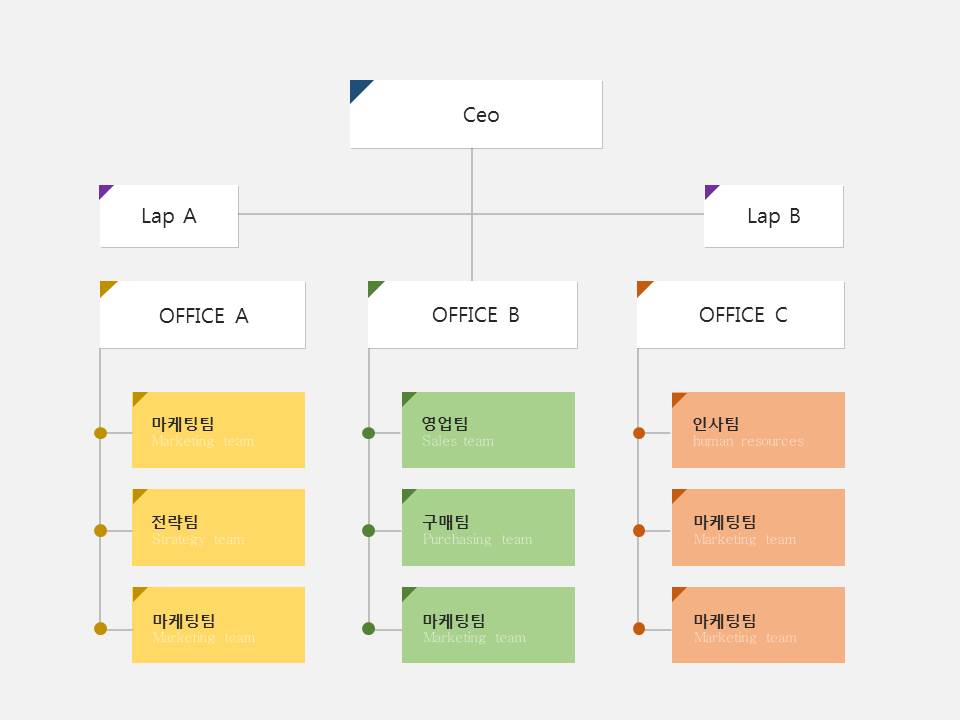Select the OFFICE B header box
Screen dimensions: 960x720
[473, 315]
